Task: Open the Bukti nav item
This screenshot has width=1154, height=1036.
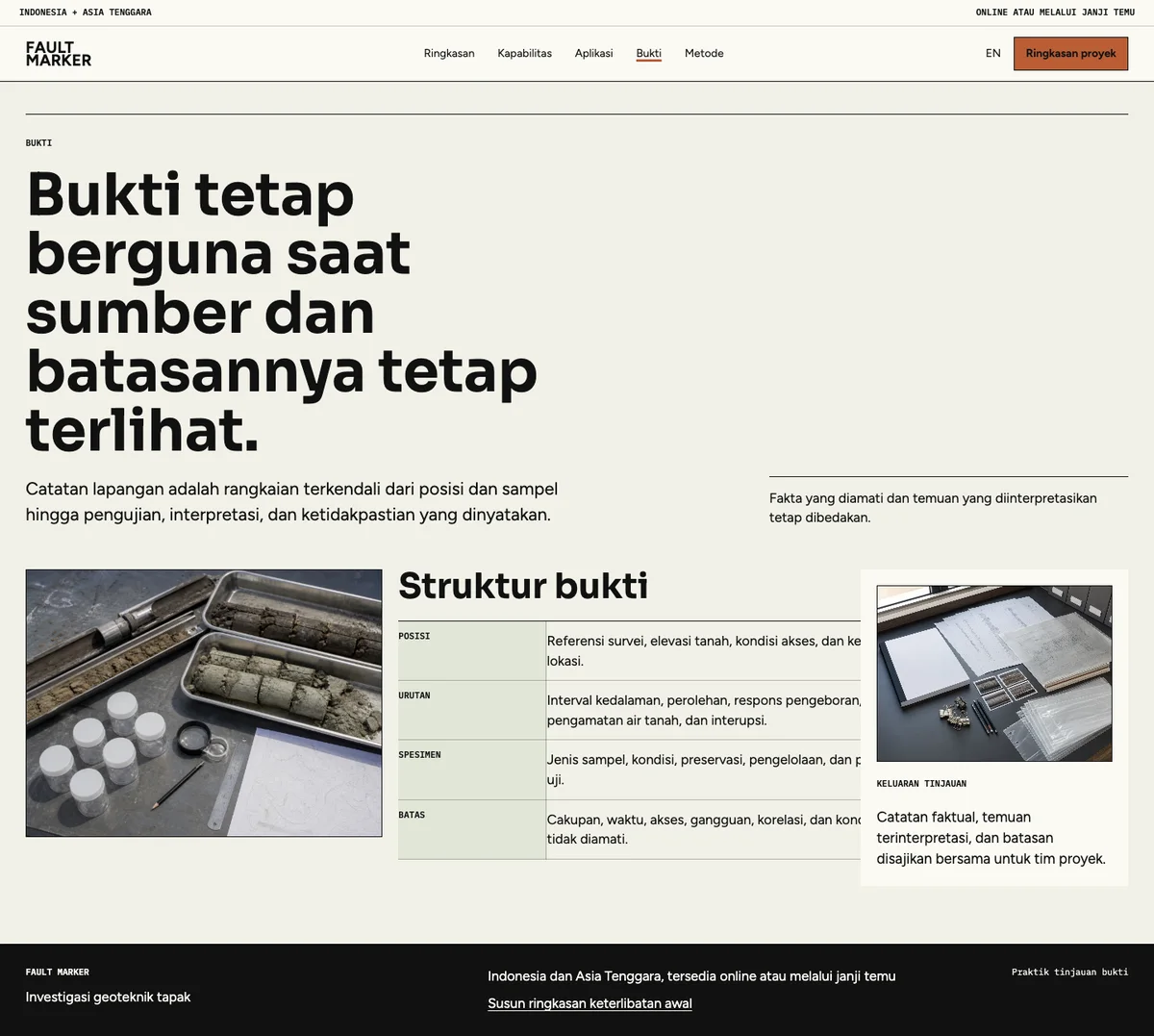Action: click(x=648, y=54)
